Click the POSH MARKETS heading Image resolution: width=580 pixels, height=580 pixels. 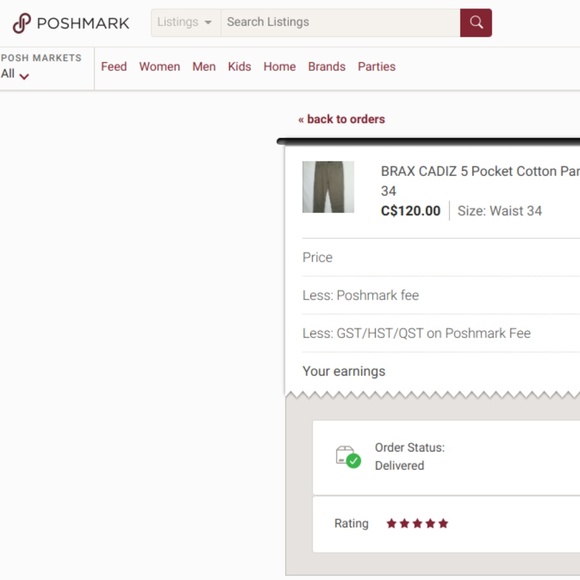pyautogui.click(x=41, y=58)
